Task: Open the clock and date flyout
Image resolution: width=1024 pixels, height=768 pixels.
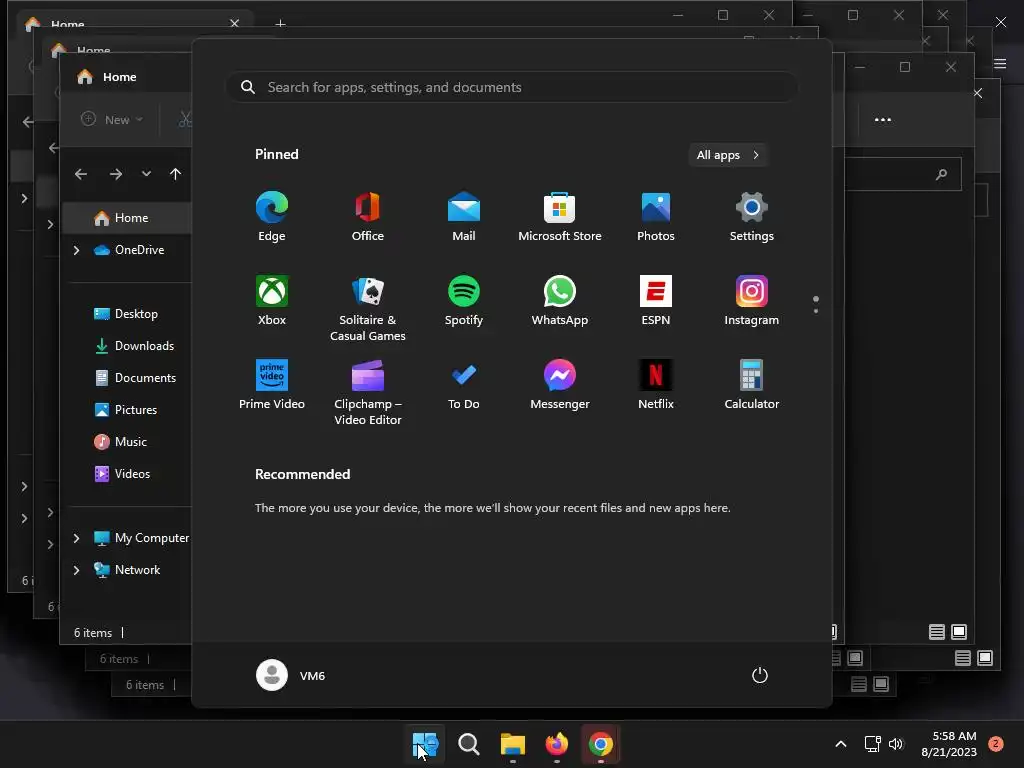Action: [949, 744]
